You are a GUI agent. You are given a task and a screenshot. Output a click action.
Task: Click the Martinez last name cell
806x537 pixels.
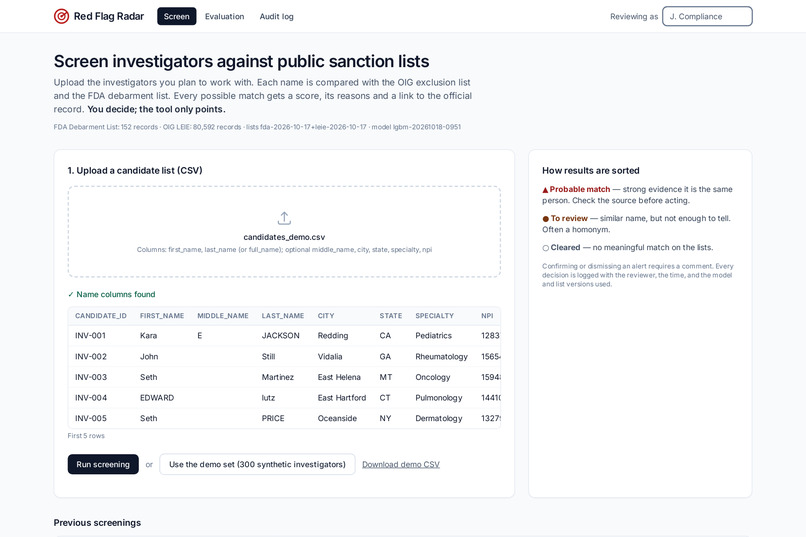(x=278, y=377)
